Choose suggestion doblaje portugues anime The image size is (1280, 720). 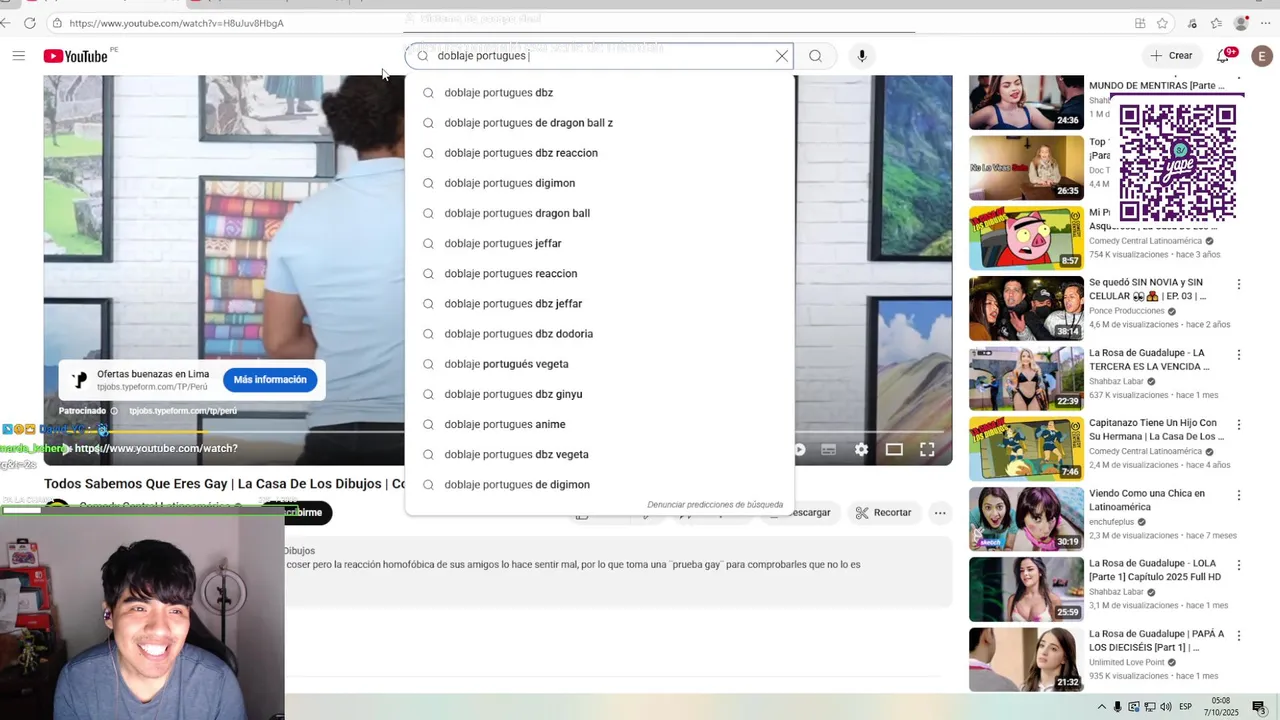599,424
